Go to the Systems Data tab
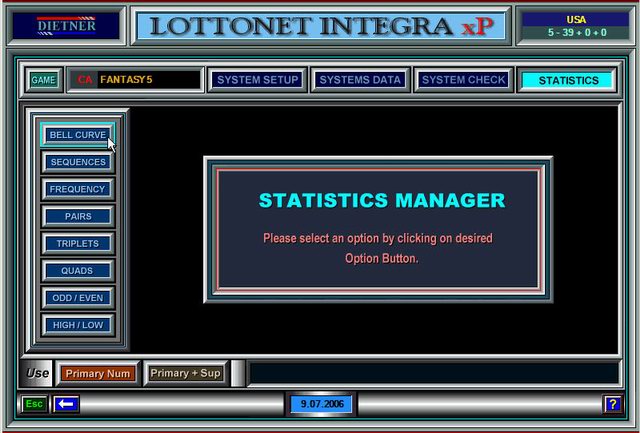This screenshot has height=433, width=640. point(360,80)
